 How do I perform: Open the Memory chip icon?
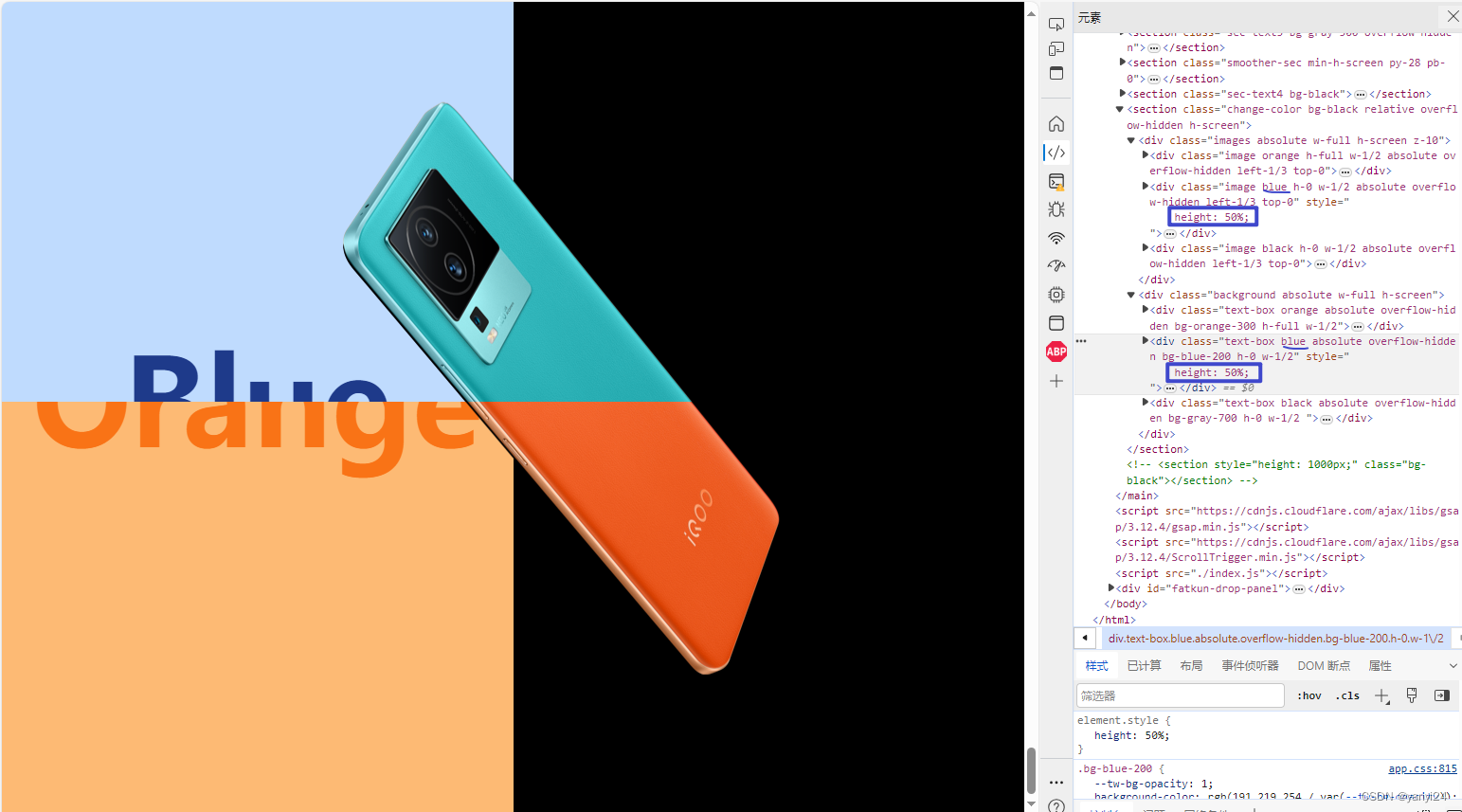[1056, 295]
